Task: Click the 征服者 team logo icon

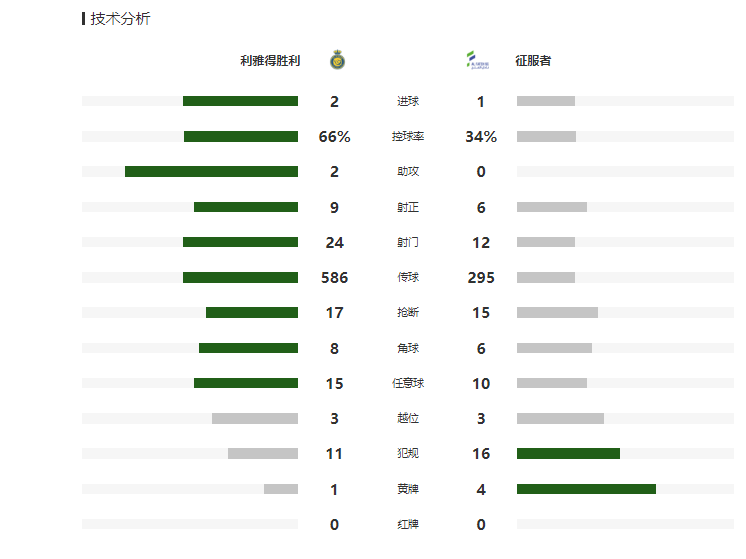Action: click(478, 61)
